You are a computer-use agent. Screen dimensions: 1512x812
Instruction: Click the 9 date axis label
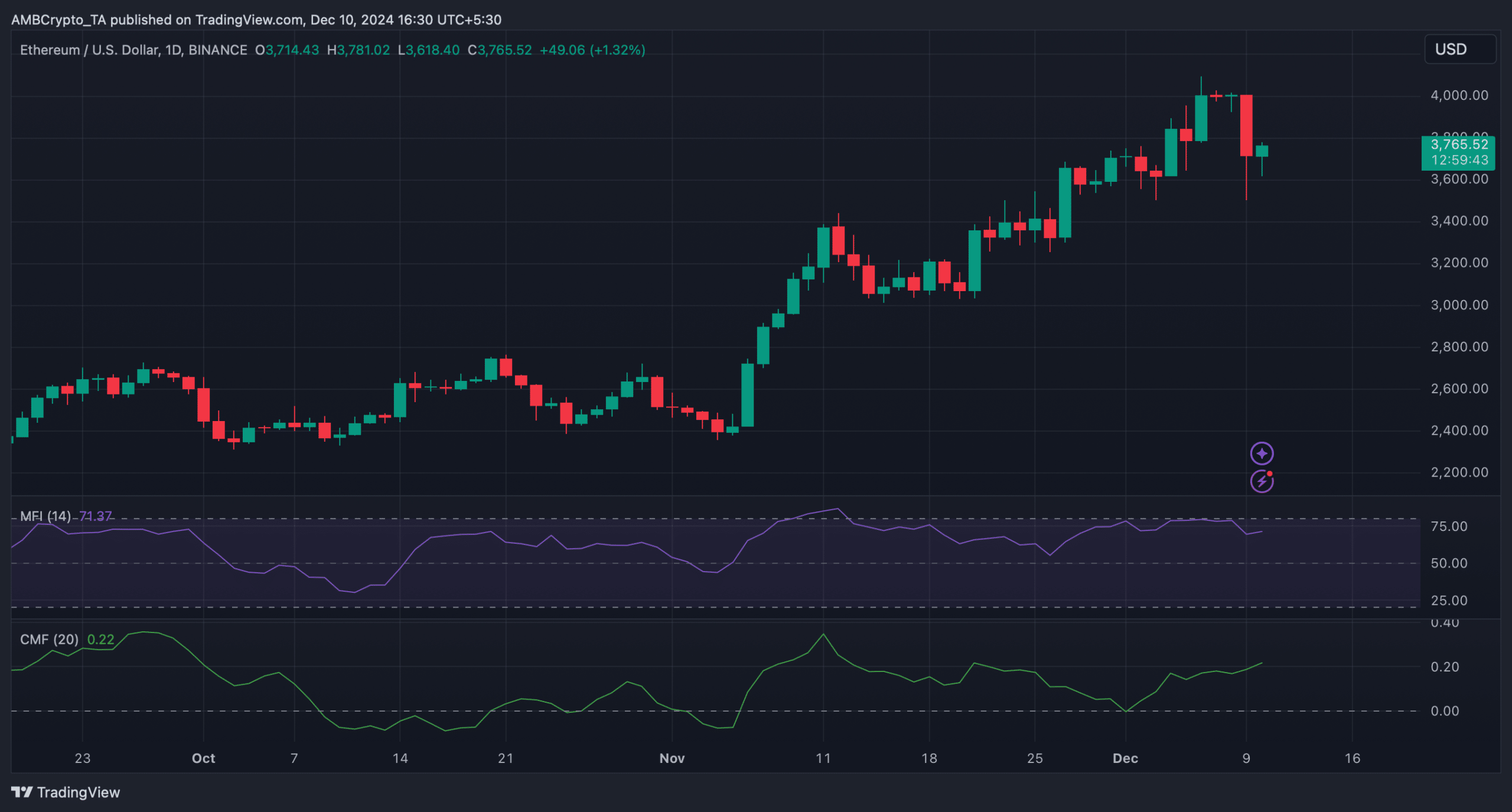click(x=1246, y=758)
